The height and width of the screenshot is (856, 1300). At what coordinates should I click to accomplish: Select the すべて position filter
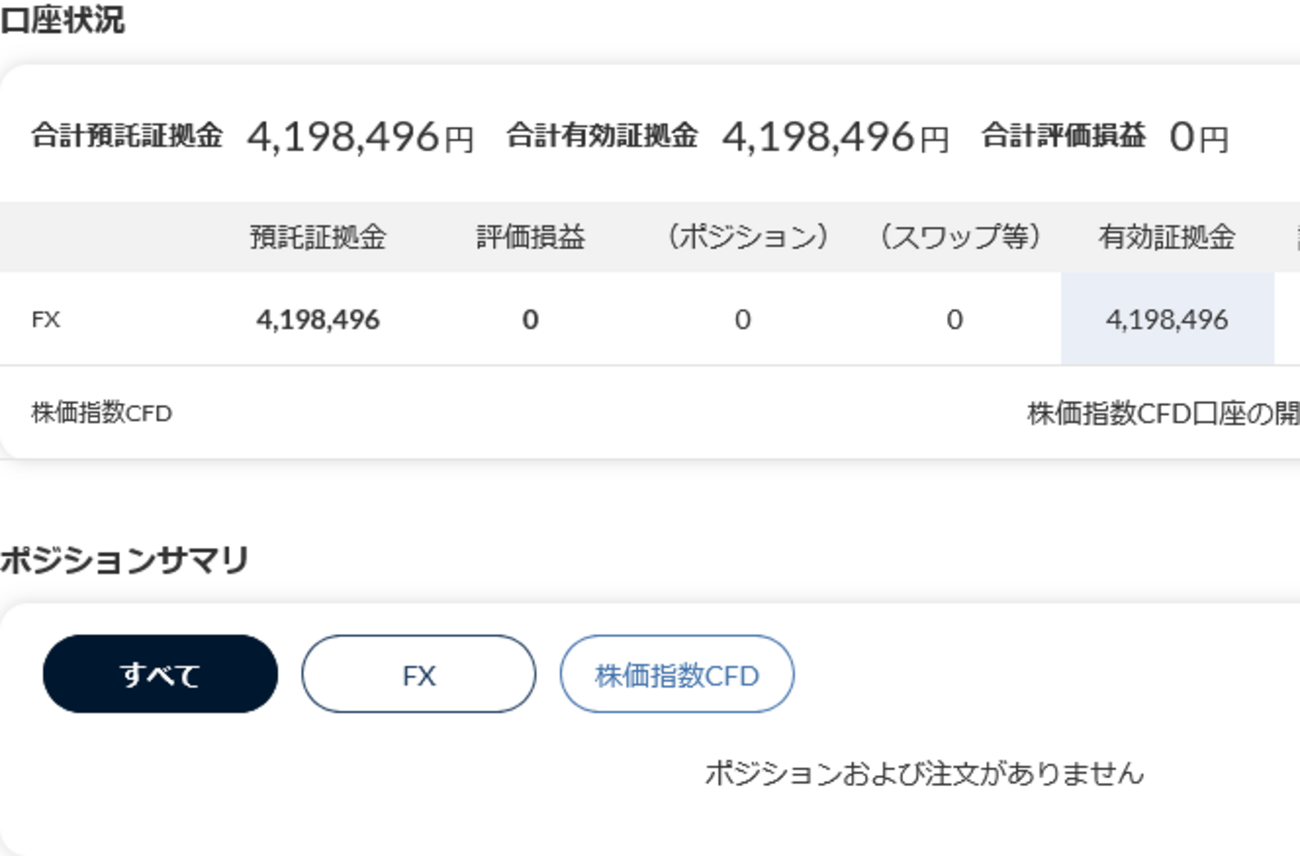[160, 674]
